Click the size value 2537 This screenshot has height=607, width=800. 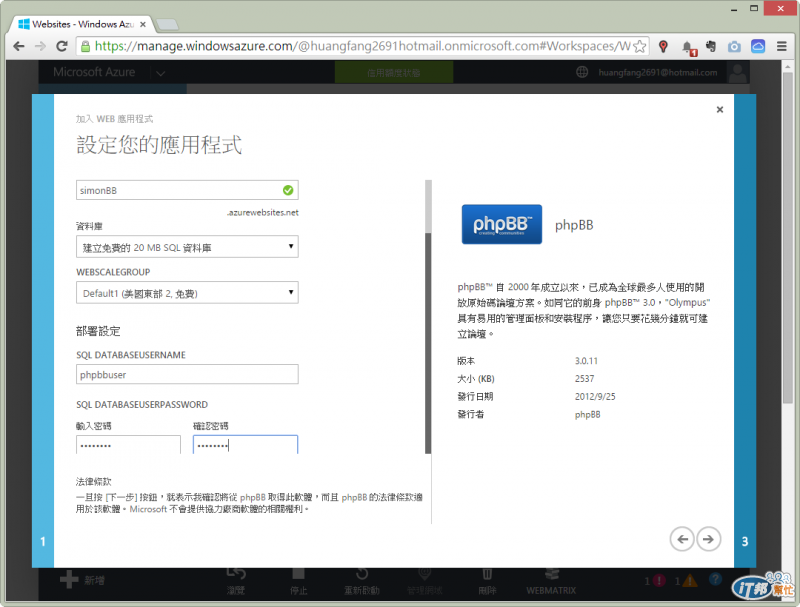[584, 379]
